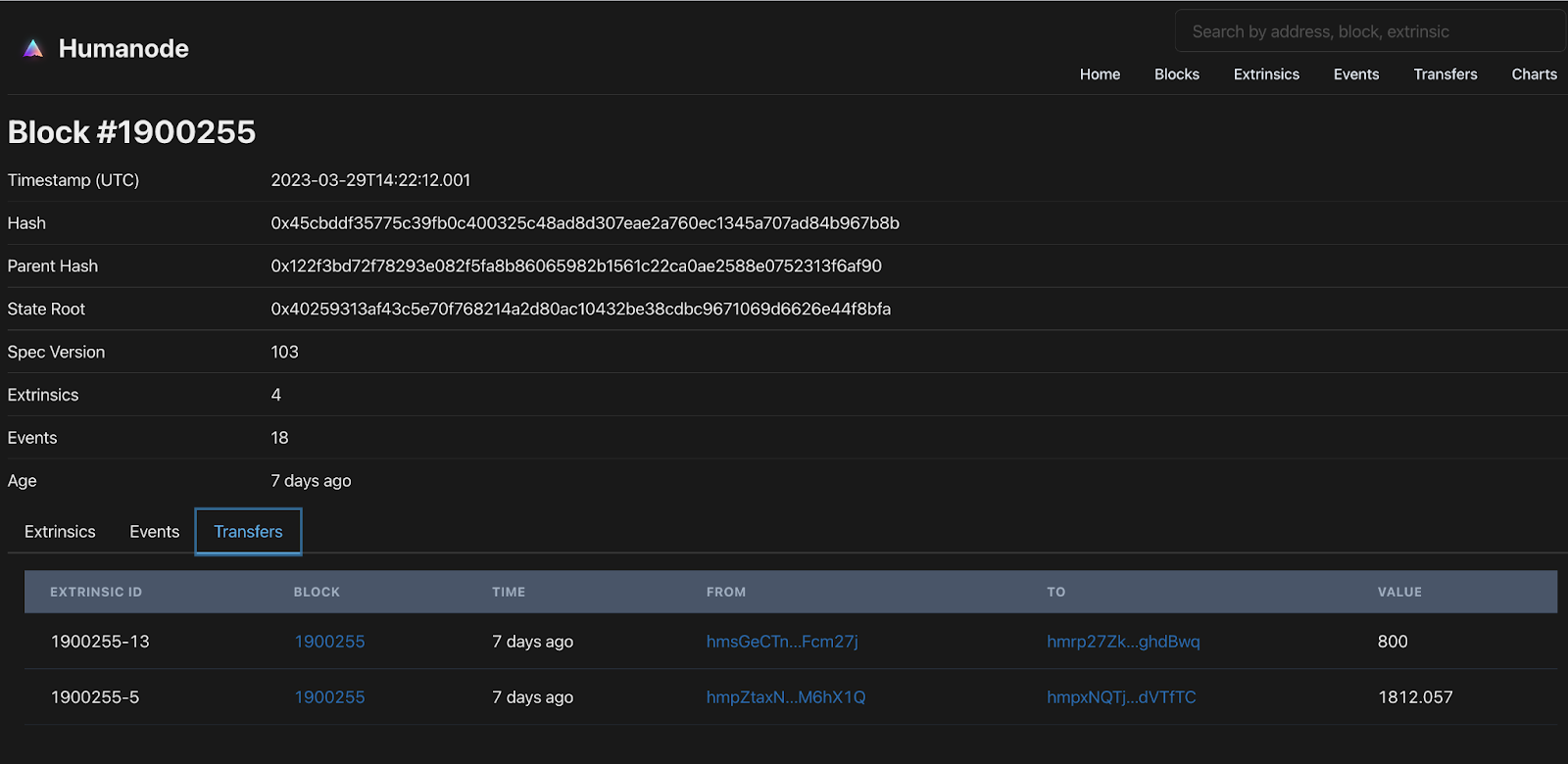Open Transfers in the top navigation
The height and width of the screenshot is (764, 1568).
pyautogui.click(x=1445, y=74)
